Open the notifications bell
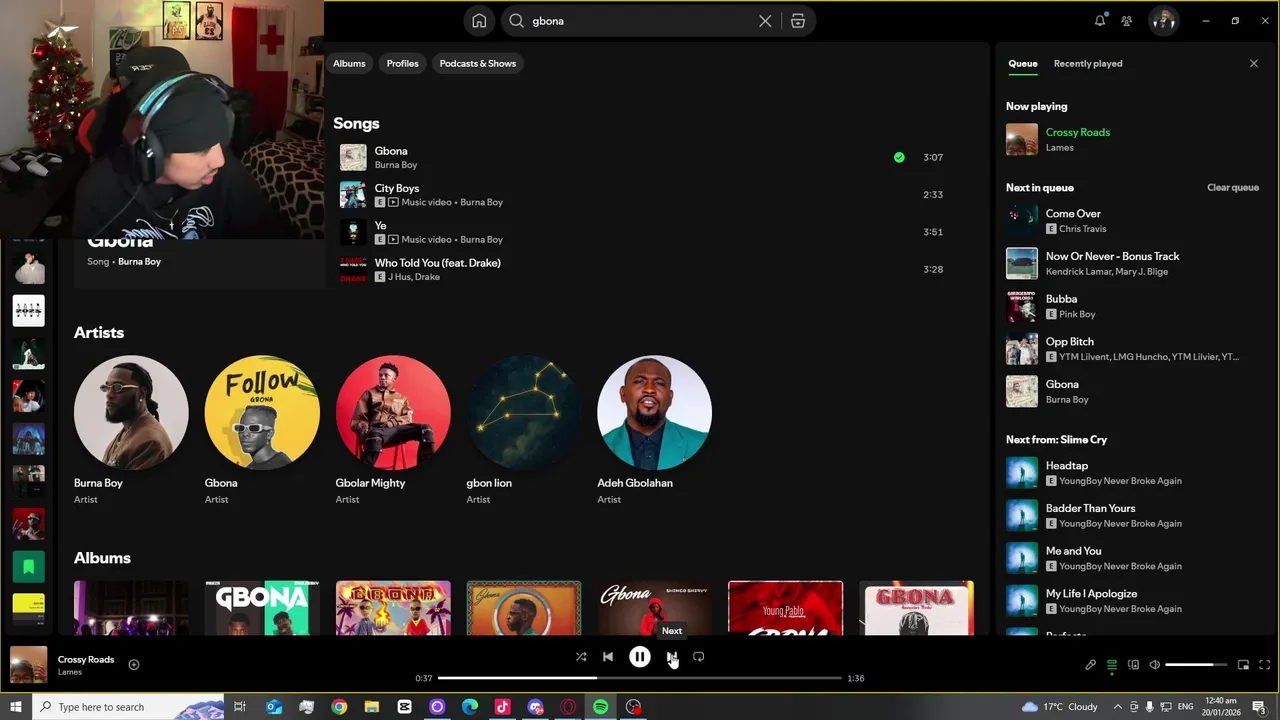 point(1100,20)
